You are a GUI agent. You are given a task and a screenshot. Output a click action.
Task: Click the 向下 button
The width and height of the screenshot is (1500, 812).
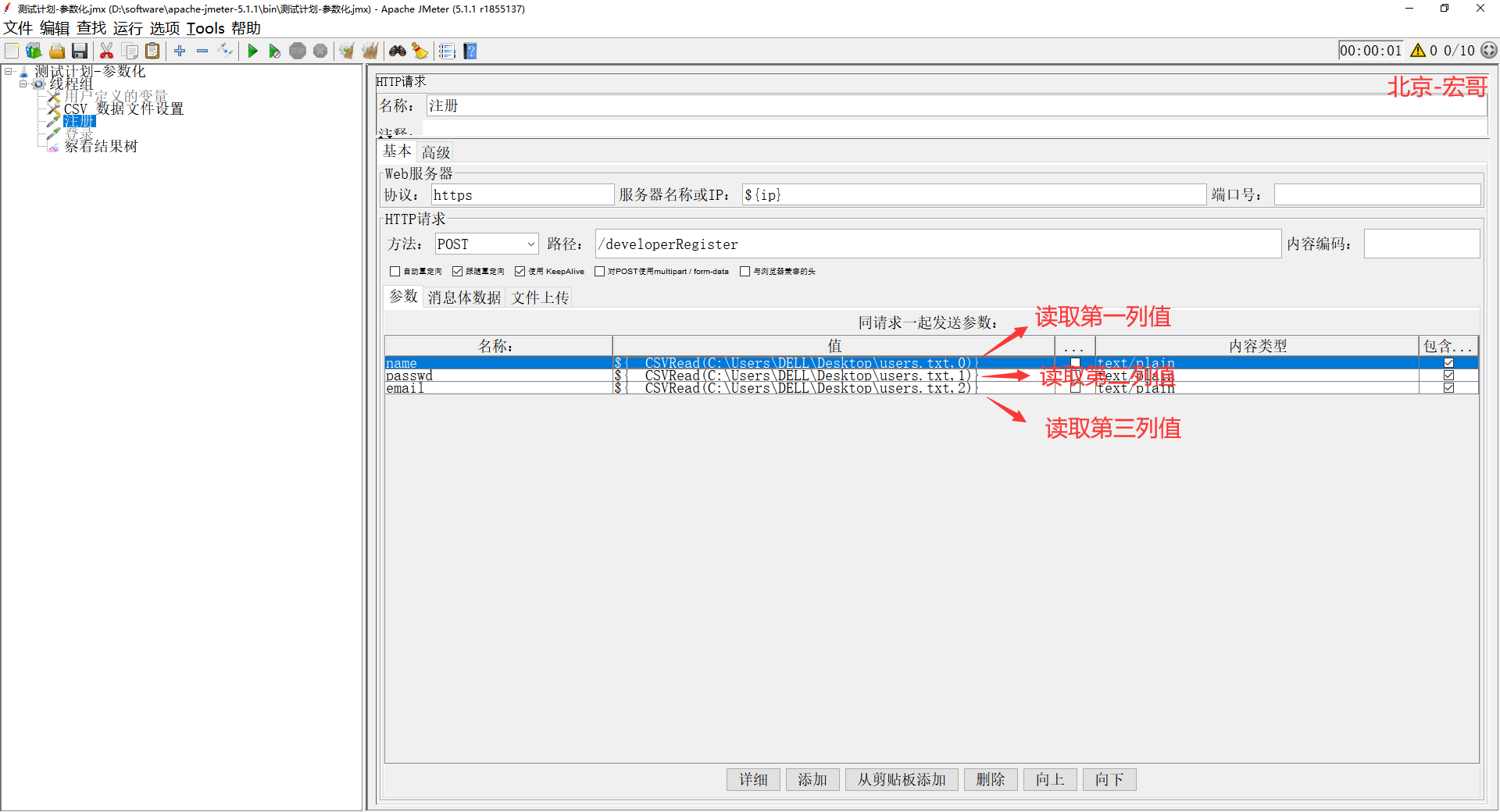tap(1109, 779)
